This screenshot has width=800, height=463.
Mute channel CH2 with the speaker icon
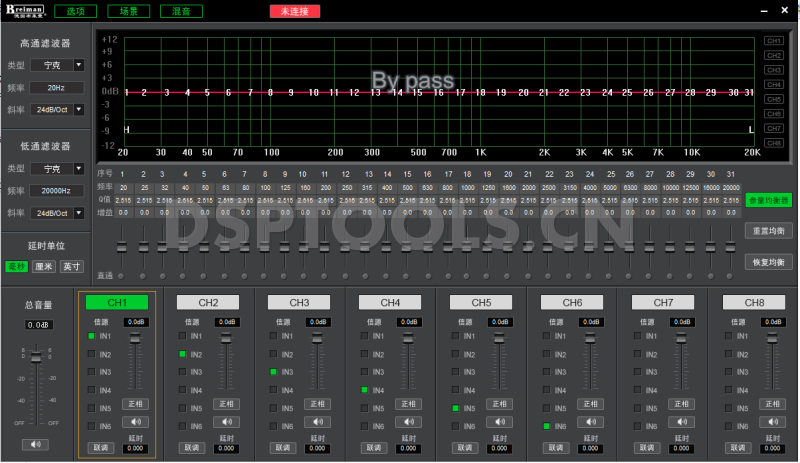coord(228,421)
